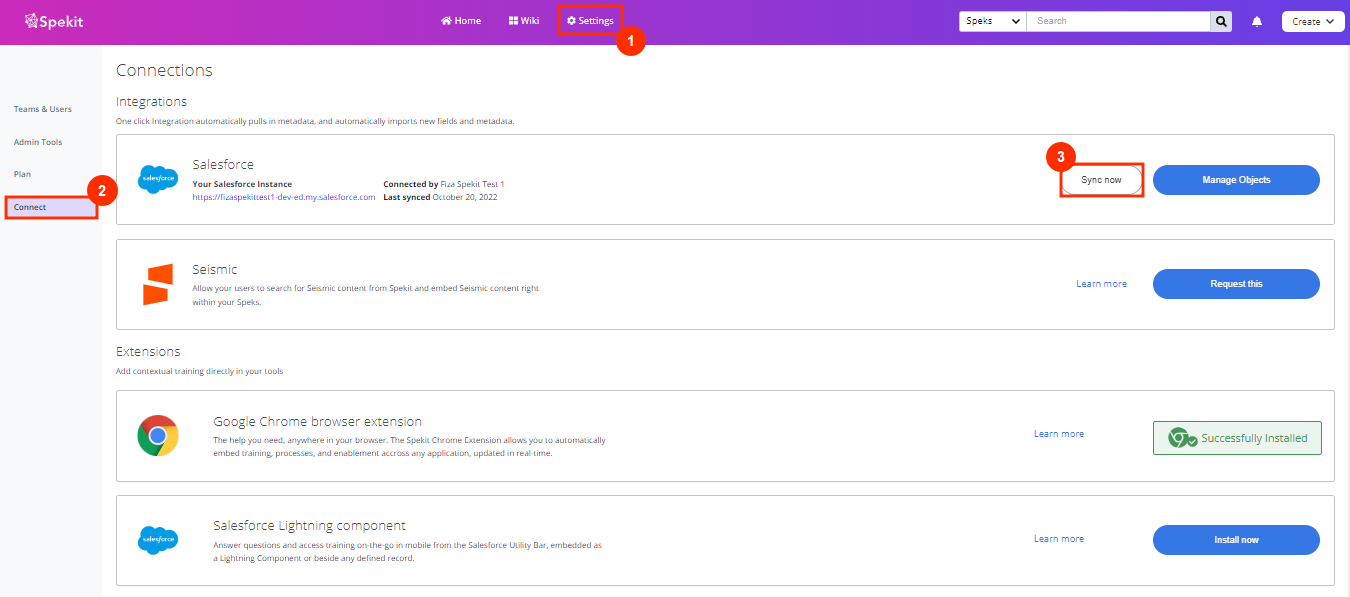Image resolution: width=1350 pixels, height=597 pixels.
Task: Open the Speks search-type dropdown
Action: coord(992,21)
